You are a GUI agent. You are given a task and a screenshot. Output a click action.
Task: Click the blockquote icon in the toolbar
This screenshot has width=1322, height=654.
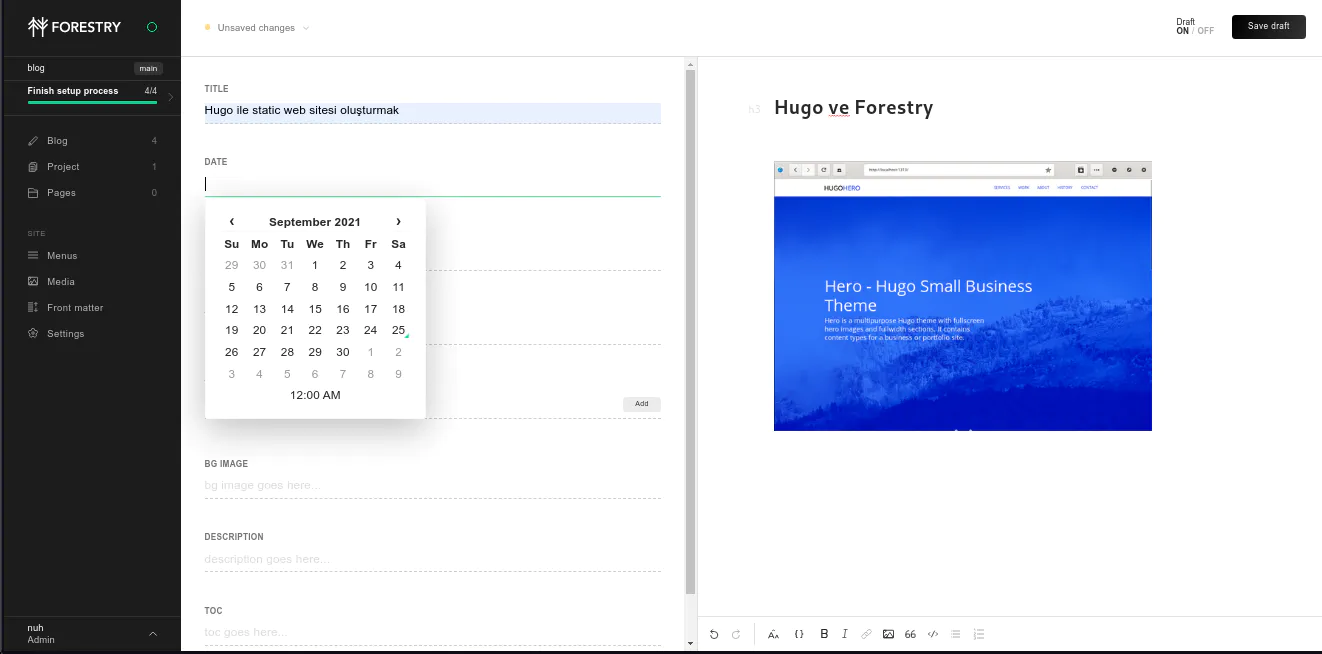click(910, 634)
